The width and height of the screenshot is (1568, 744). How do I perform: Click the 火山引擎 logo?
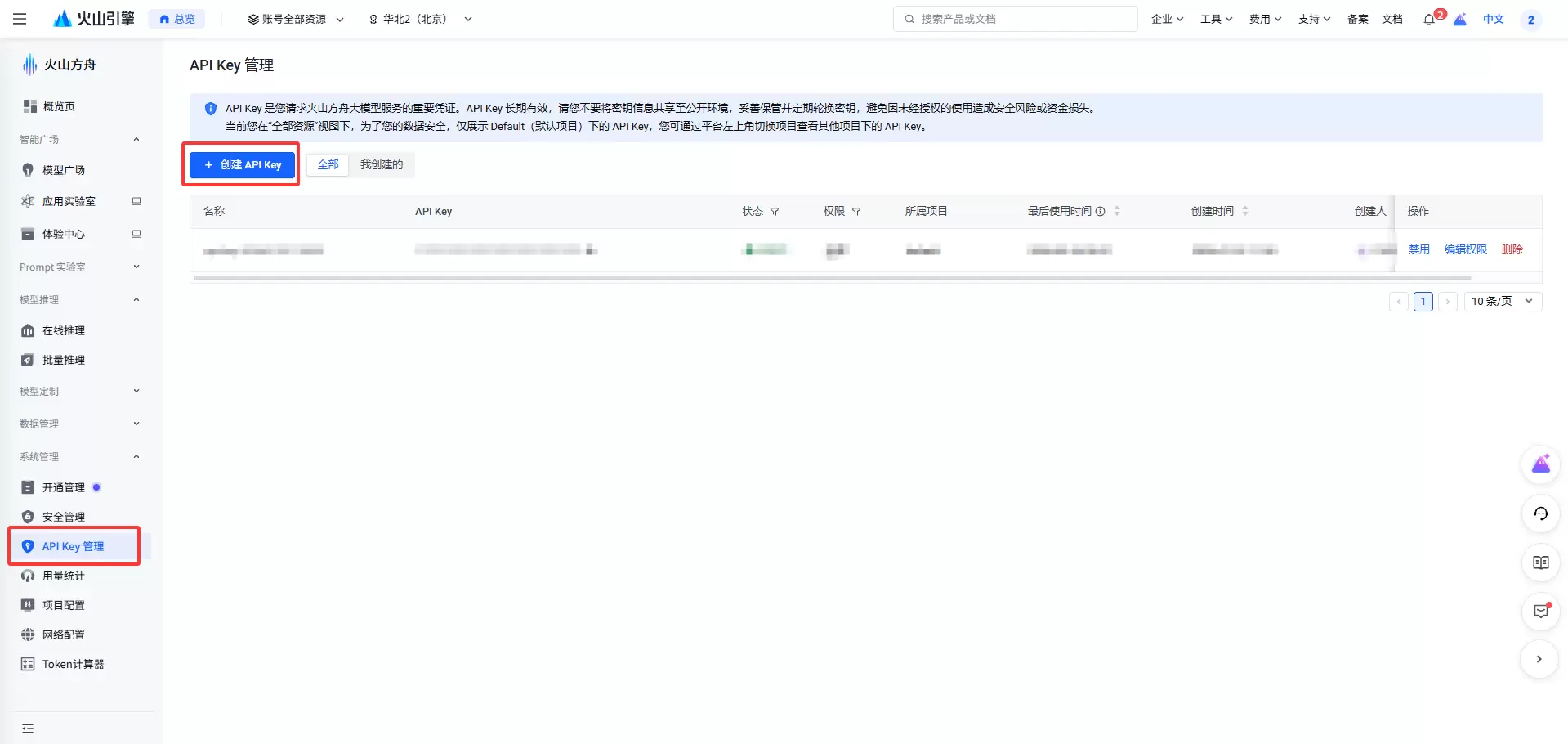tap(92, 18)
